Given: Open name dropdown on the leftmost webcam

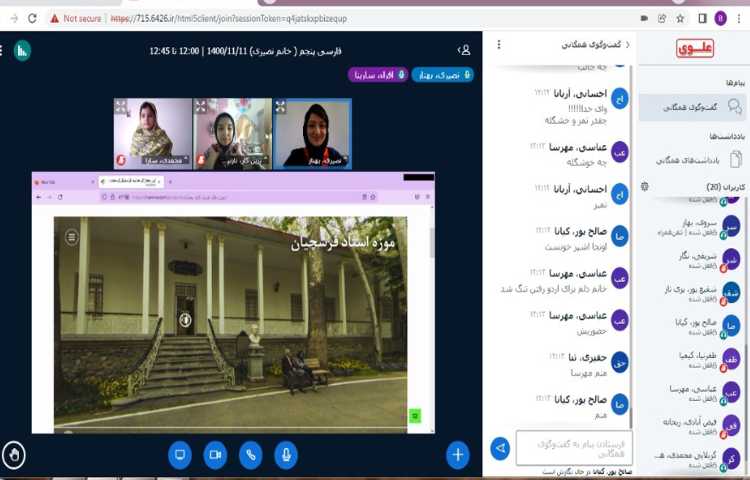Looking at the screenshot, I should pyautogui.click(x=165, y=161).
